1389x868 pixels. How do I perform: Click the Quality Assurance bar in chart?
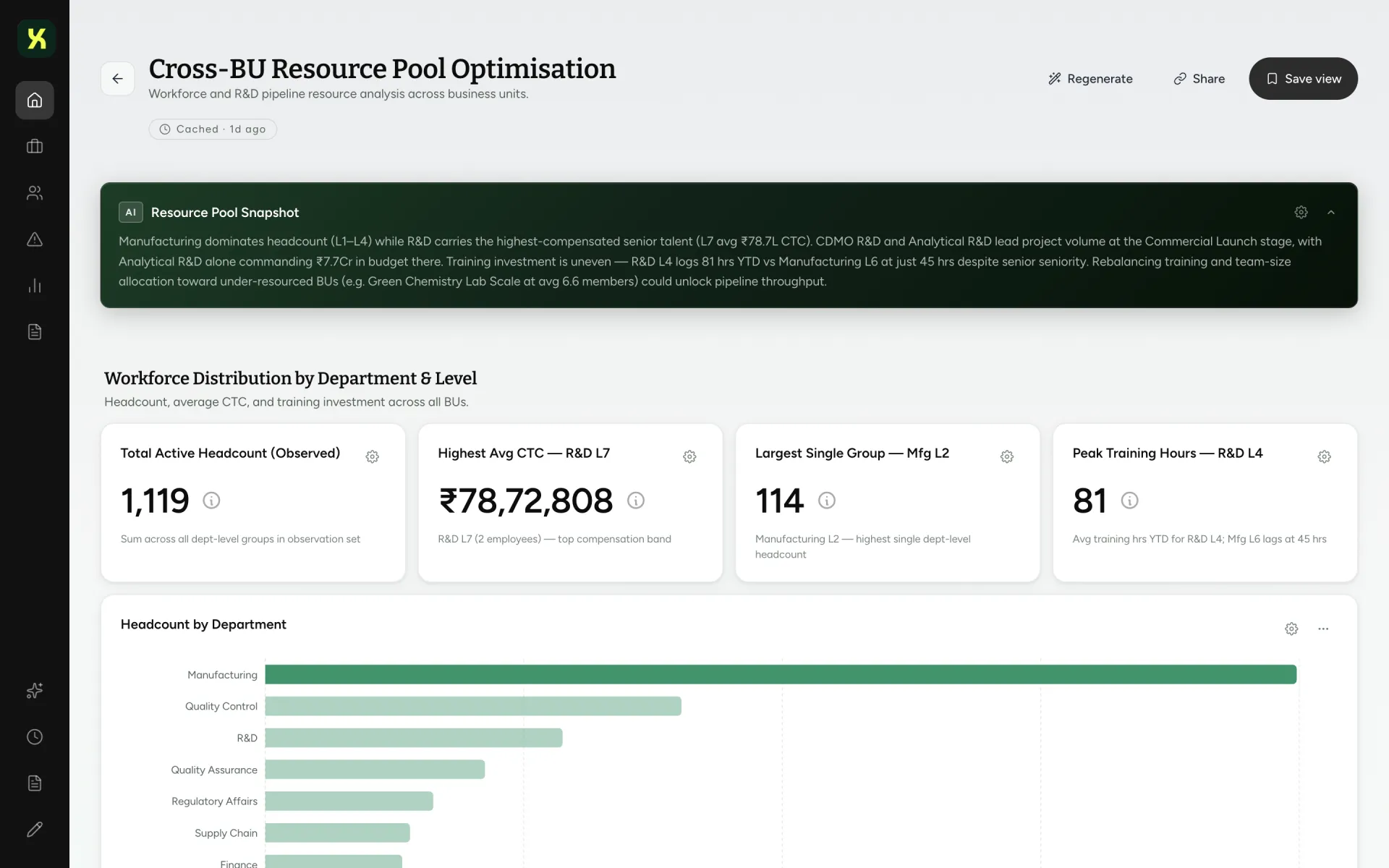pos(375,770)
